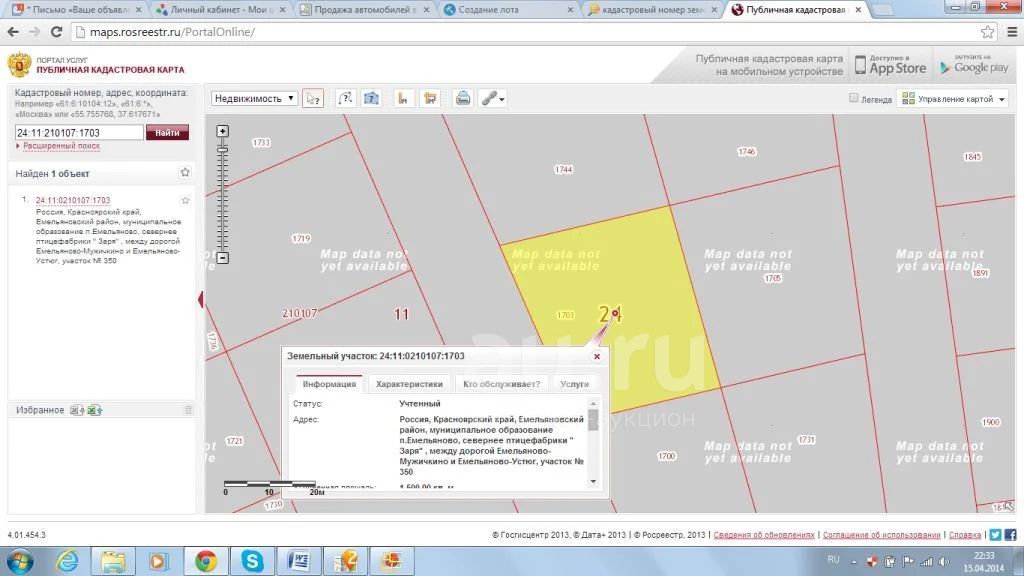The image size is (1024, 576).
Task: Choose the area measurement tool
Action: click(430, 99)
